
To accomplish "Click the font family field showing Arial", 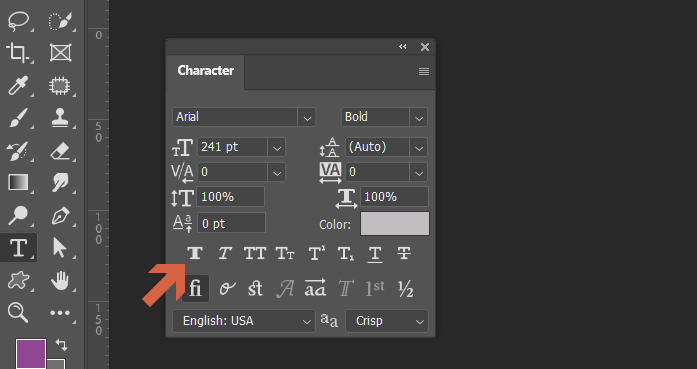I will click(235, 117).
